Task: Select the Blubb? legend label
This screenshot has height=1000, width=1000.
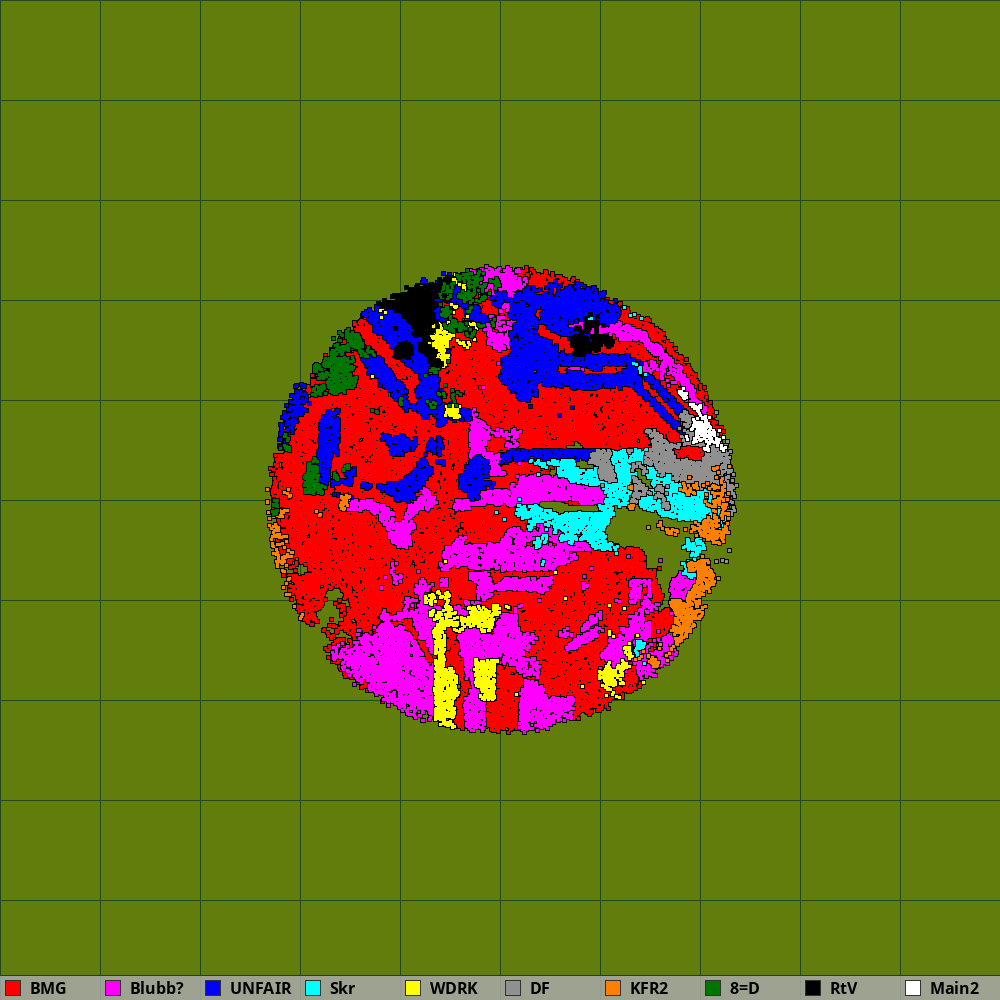Action: 157,988
